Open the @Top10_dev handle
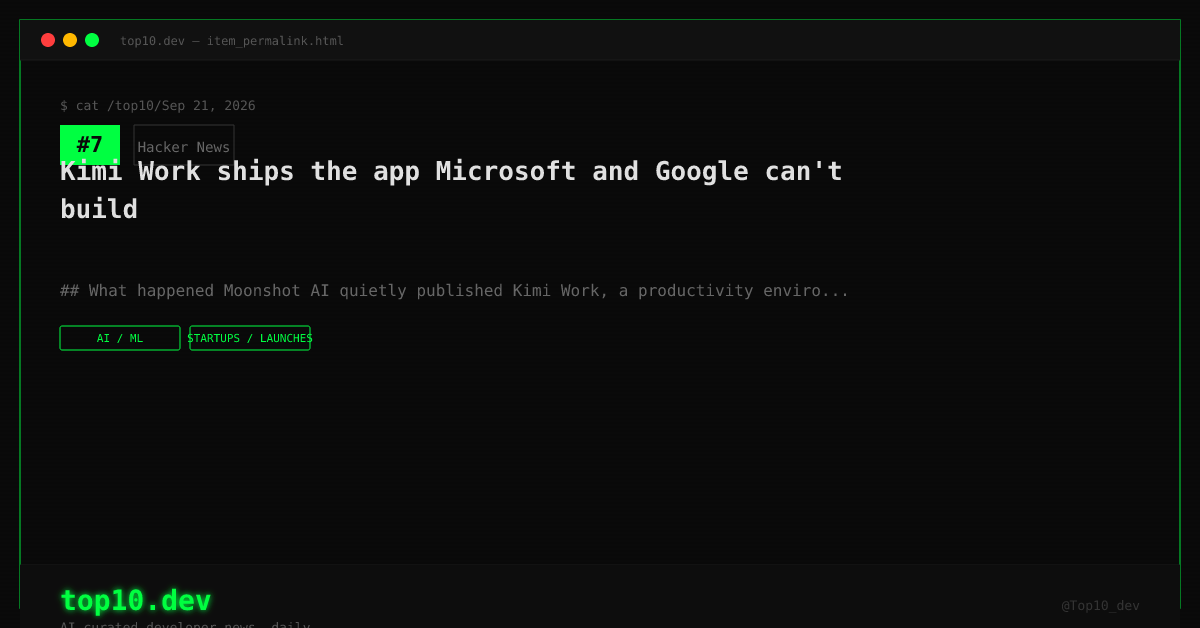 [x=1100, y=605]
